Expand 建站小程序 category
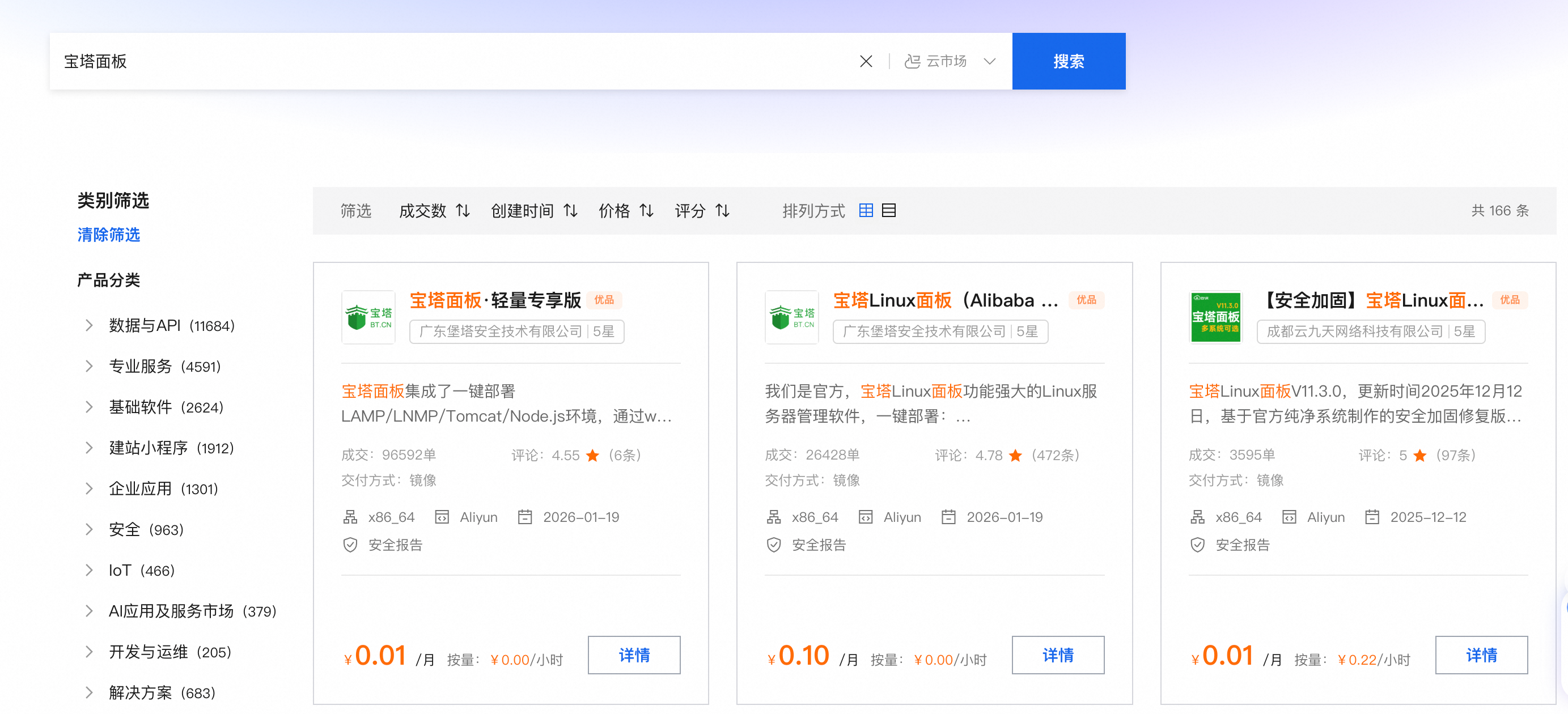Viewport: 1568px width, 714px height. click(90, 448)
